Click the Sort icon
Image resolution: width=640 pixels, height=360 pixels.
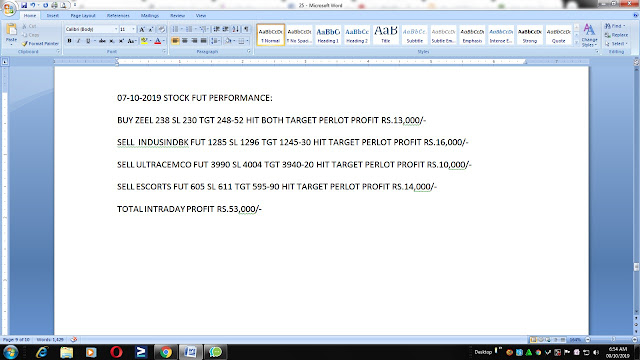236,29
